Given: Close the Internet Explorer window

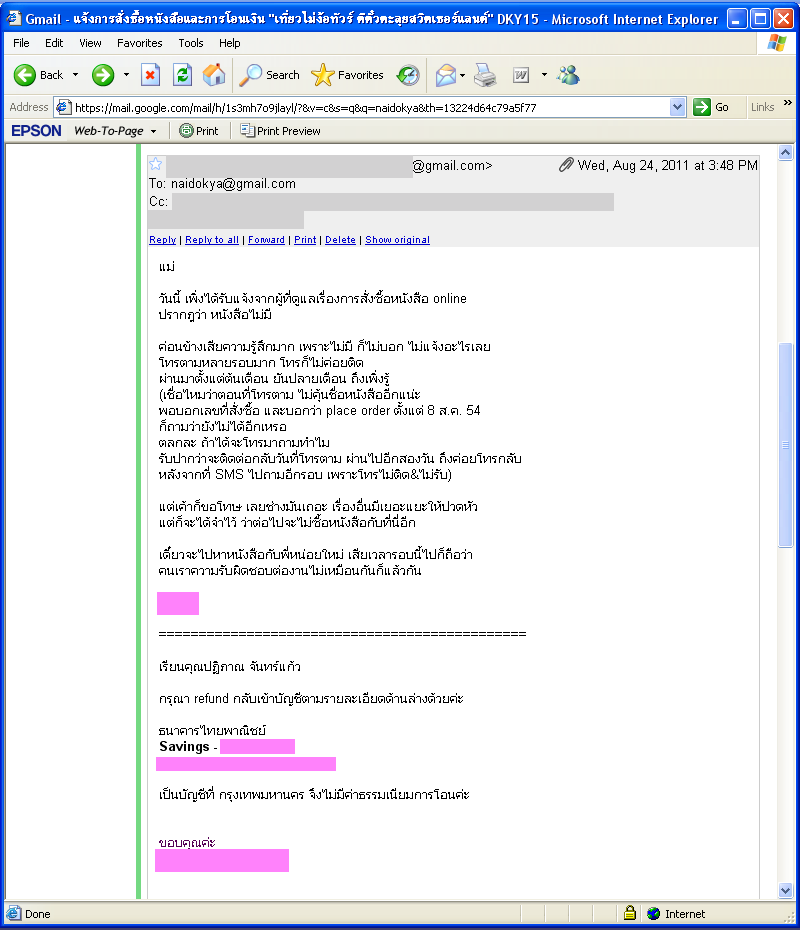Looking at the screenshot, I should (x=783, y=19).
